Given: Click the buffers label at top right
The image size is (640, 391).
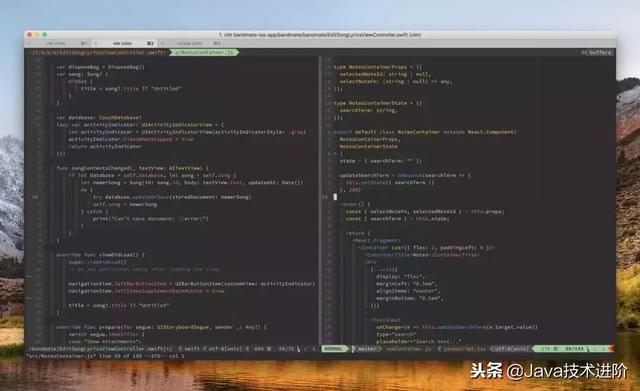Looking at the screenshot, I should [x=597, y=52].
